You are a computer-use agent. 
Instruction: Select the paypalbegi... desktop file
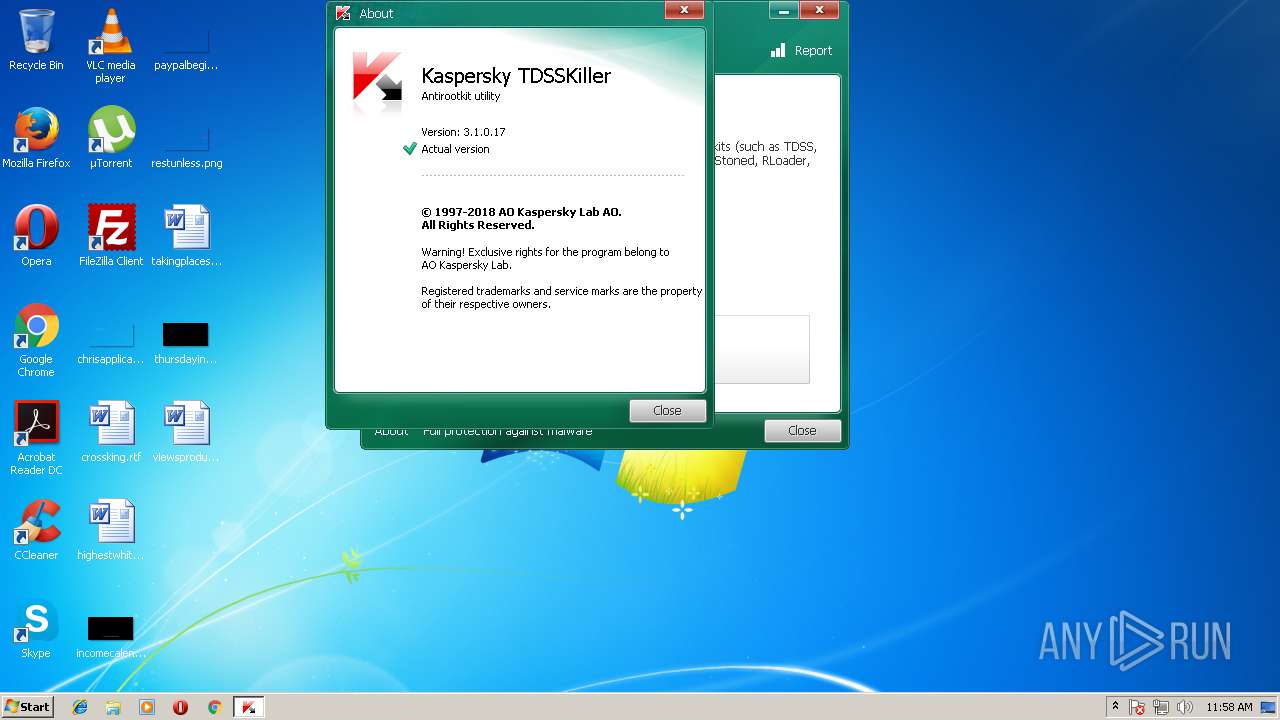click(186, 46)
